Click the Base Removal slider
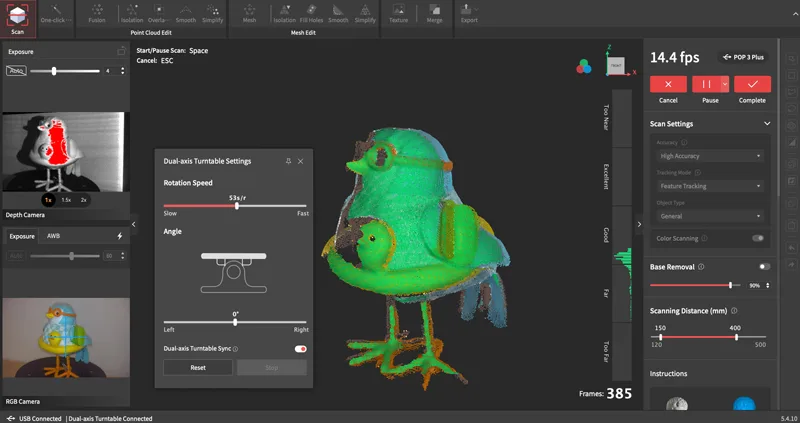This screenshot has width=800, height=423. (695, 285)
